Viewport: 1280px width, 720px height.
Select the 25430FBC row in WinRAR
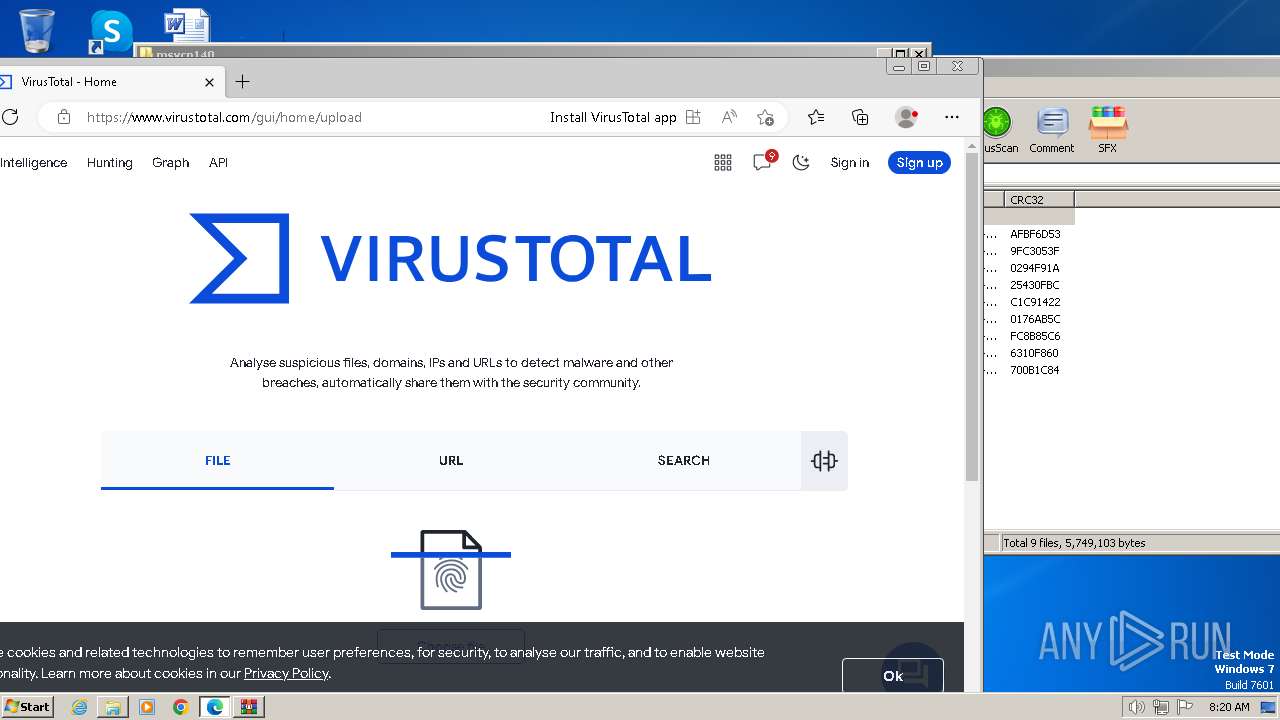pos(1035,285)
